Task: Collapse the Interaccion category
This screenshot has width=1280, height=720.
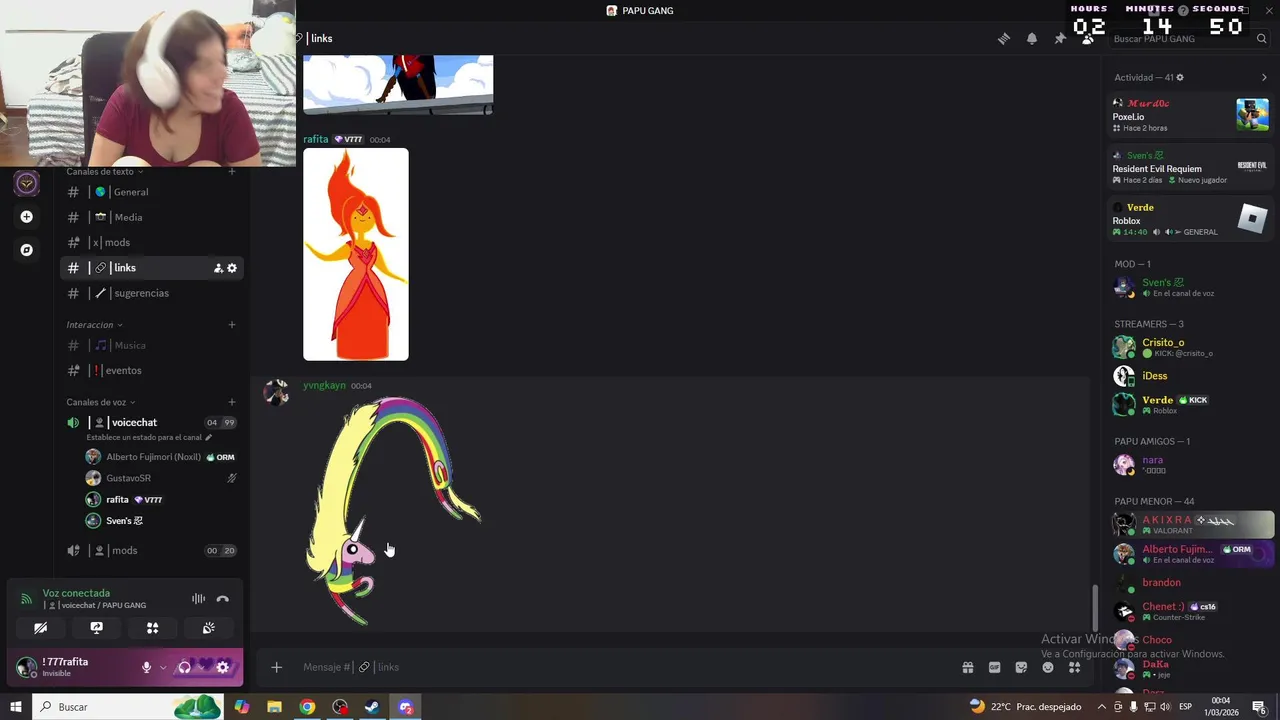Action: 94,325
